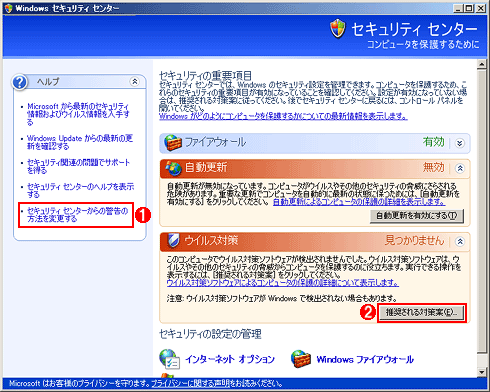Click the Virus protection (ウイルス対策) shield icon

[173, 240]
